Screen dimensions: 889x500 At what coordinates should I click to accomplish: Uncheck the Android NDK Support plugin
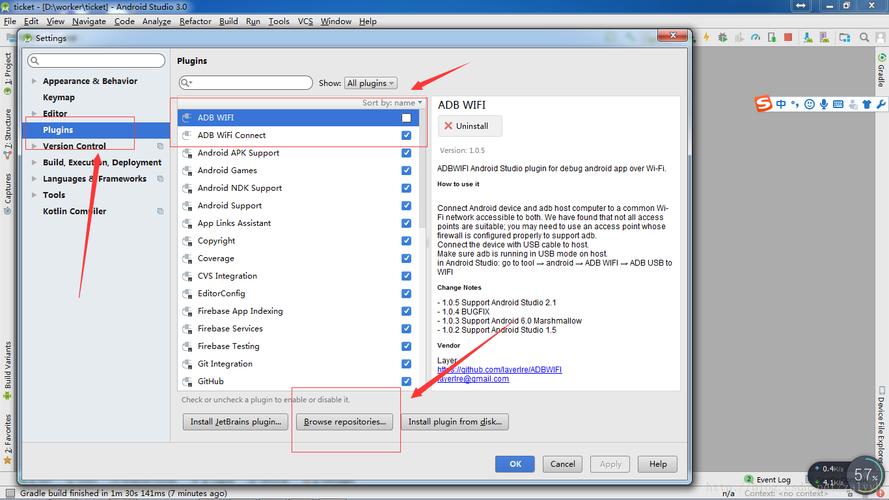(407, 188)
